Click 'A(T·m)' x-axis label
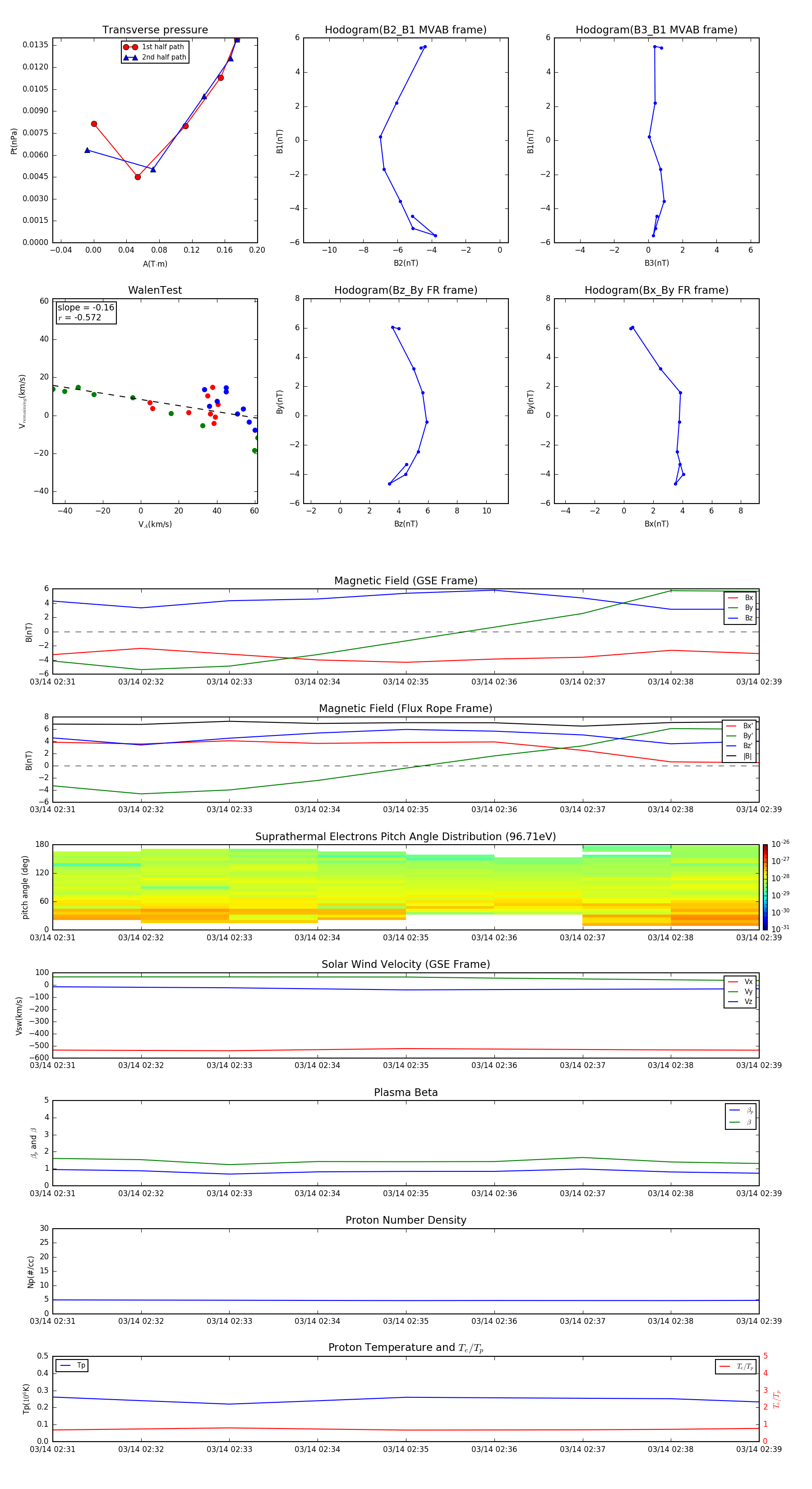Image resolution: width=812 pixels, height=1489 pixels. [x=155, y=264]
